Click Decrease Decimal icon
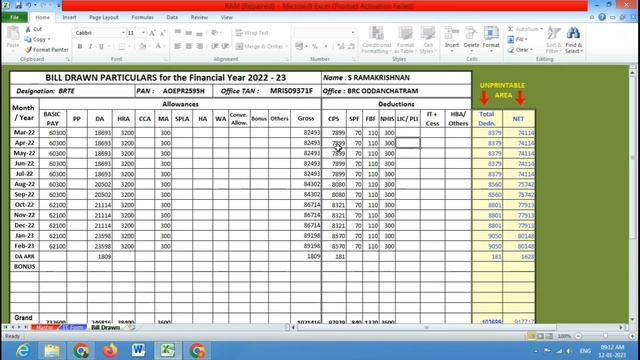Screen dimensions: 640x360 tap(351, 46)
